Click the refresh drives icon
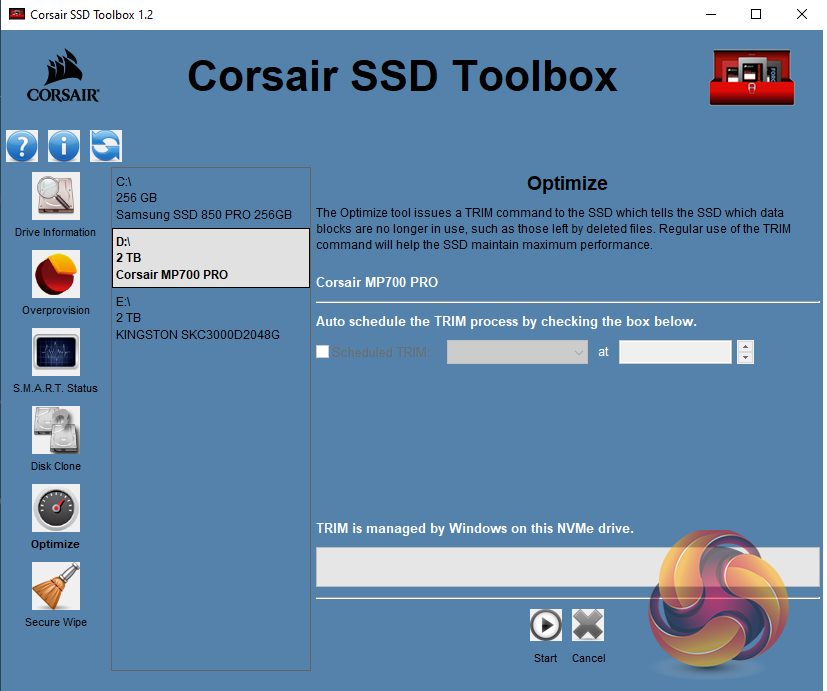The width and height of the screenshot is (827, 691). (x=105, y=146)
